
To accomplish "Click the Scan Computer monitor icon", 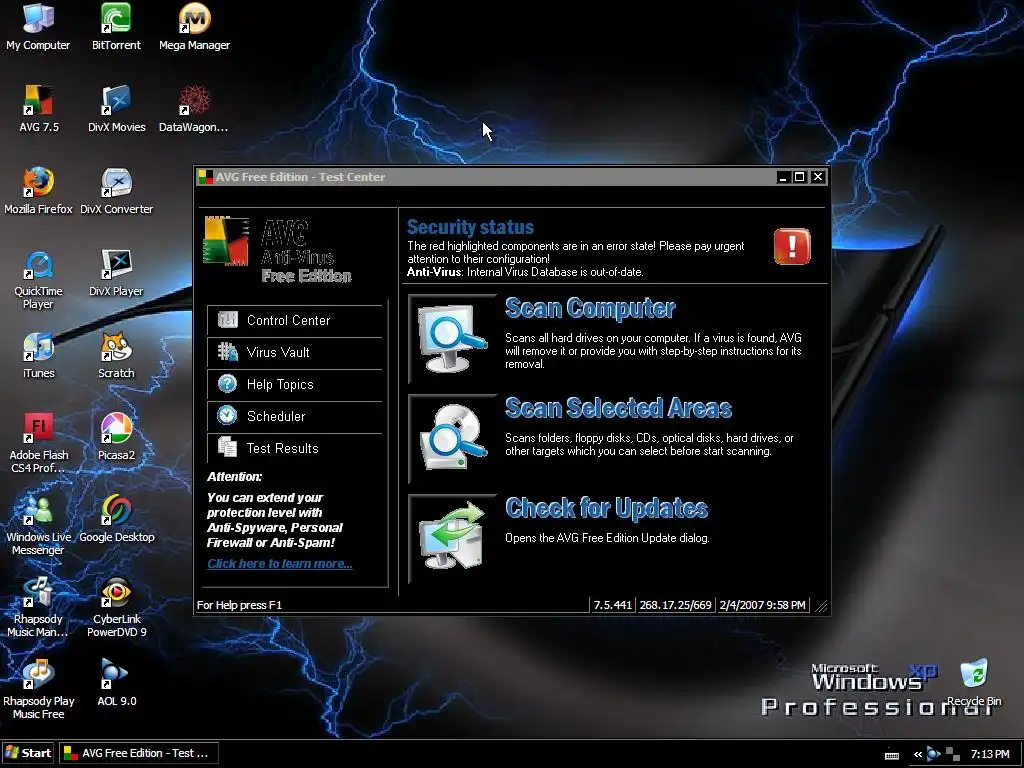I will pos(452,338).
